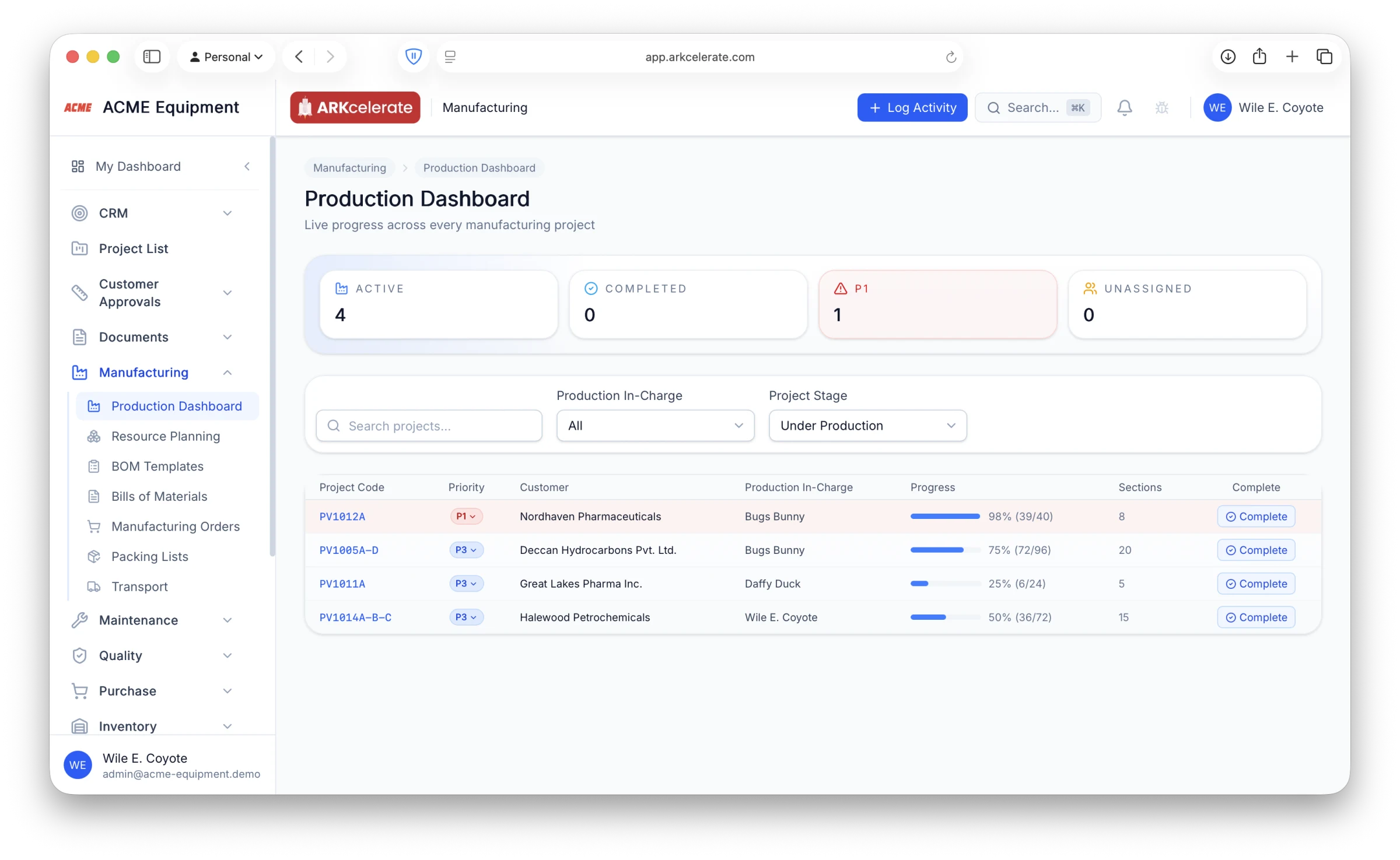
Task: Click the ARKcelerate logo
Action: click(355, 107)
